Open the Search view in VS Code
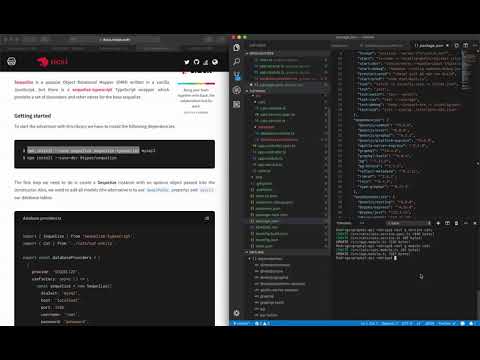The width and height of the screenshot is (480, 360). click(x=237, y=62)
